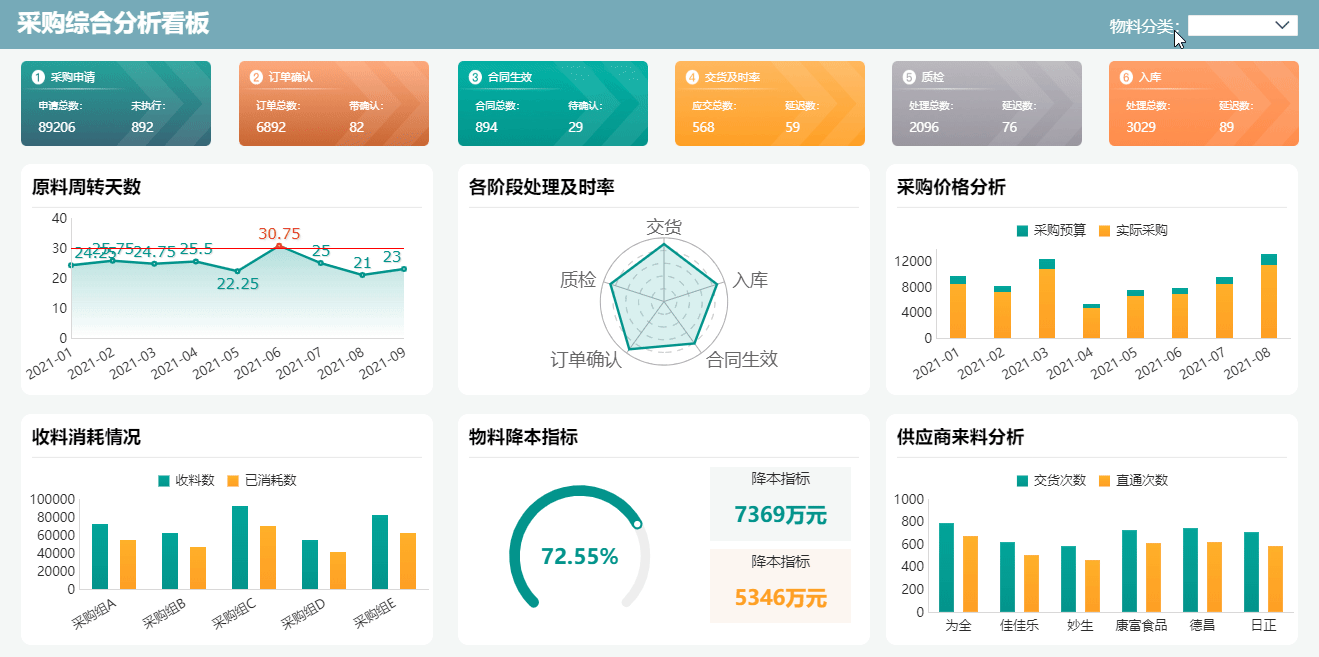Select 待确认 value 29 in 合同生效
This screenshot has height=657, width=1319.
pyautogui.click(x=576, y=127)
